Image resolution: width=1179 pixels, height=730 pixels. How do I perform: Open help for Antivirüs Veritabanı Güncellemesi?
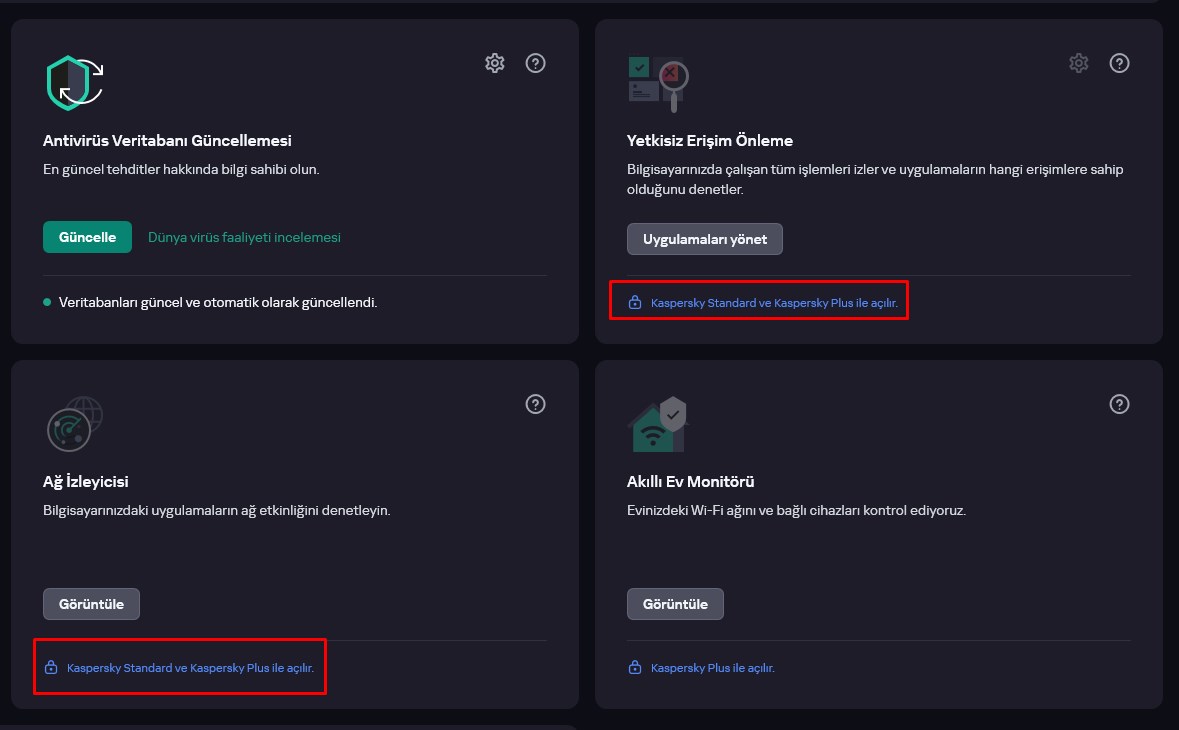[x=536, y=63]
